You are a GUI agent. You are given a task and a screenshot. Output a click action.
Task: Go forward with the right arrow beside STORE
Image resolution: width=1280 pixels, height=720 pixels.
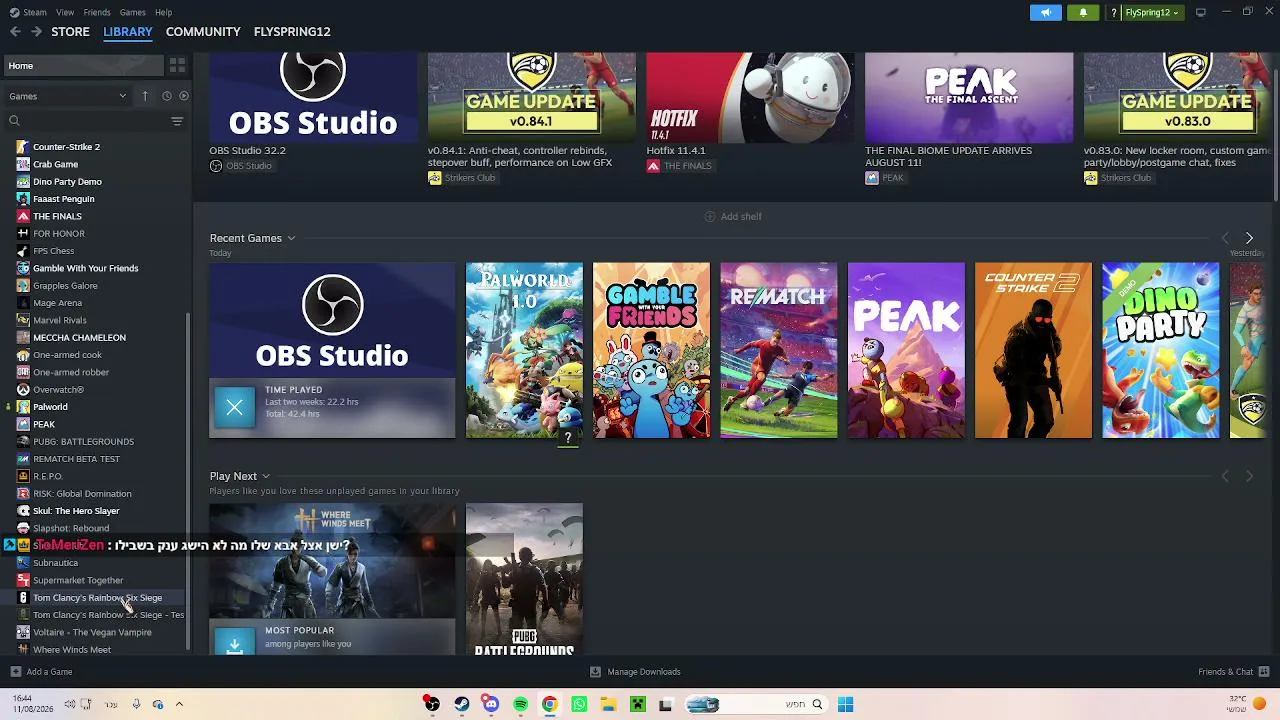(36, 32)
